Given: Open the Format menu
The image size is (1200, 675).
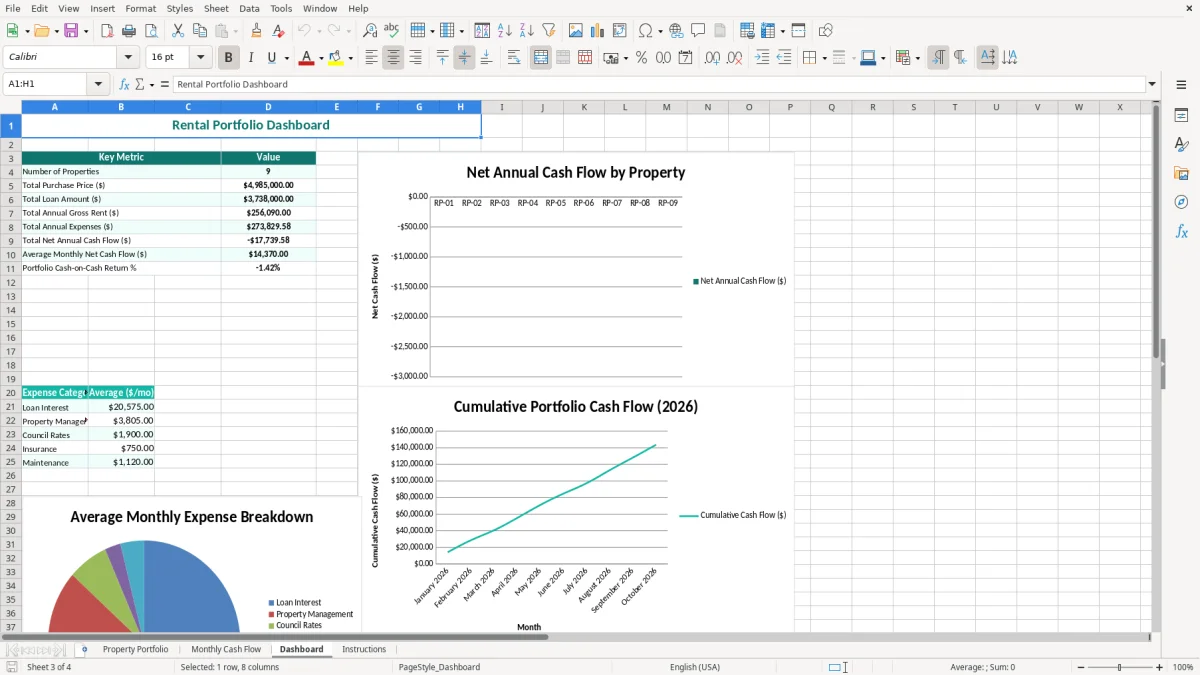Looking at the screenshot, I should (x=140, y=8).
